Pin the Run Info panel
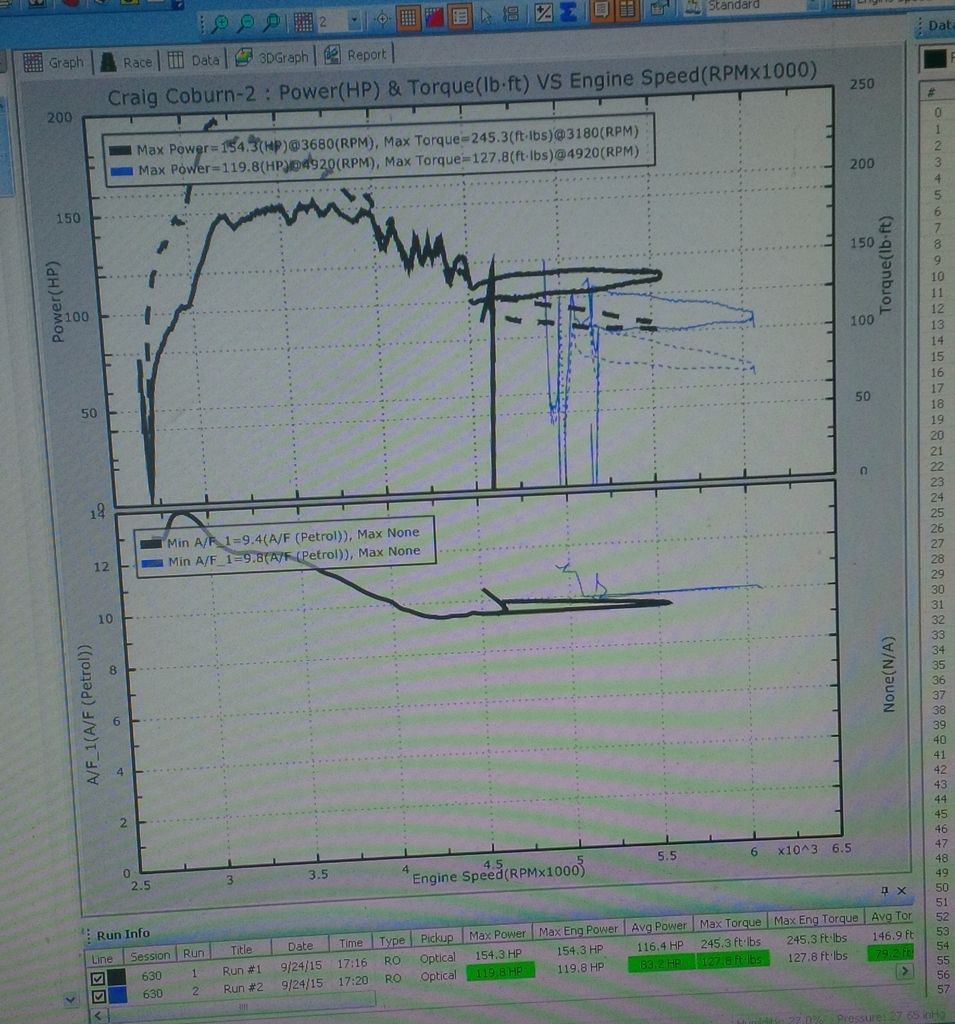Viewport: 955px width, 1024px height. coord(885,890)
